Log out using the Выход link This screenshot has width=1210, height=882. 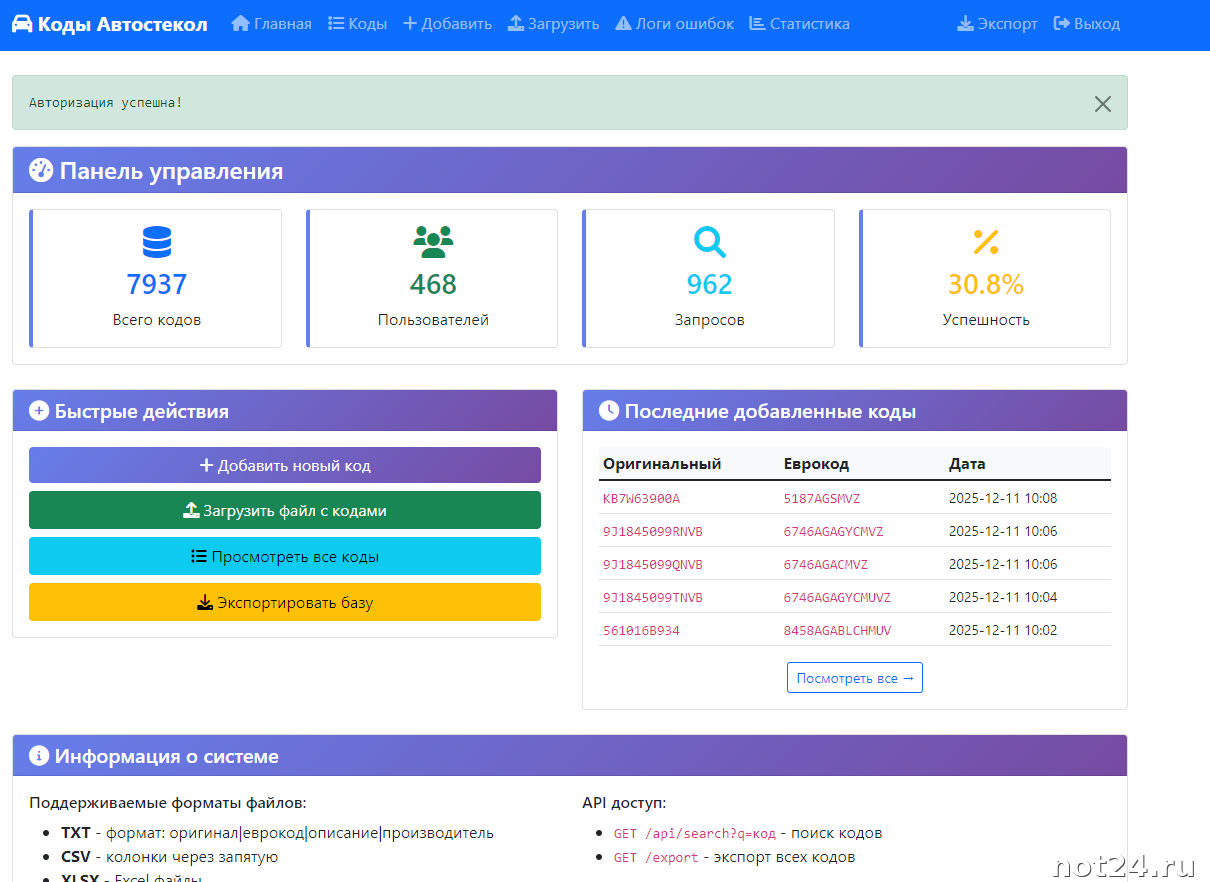click(1087, 24)
